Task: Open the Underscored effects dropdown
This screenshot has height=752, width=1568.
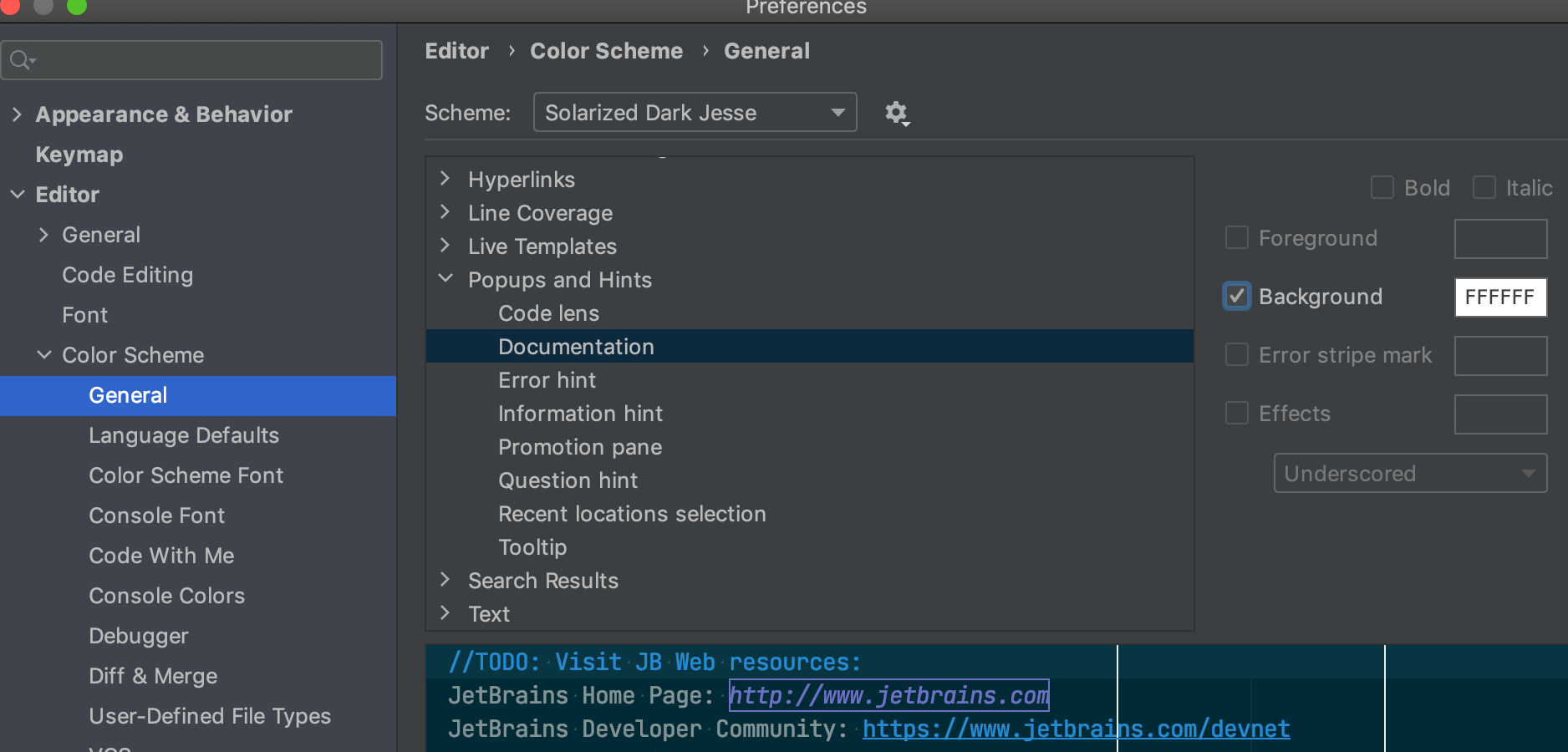Action: 1409,474
